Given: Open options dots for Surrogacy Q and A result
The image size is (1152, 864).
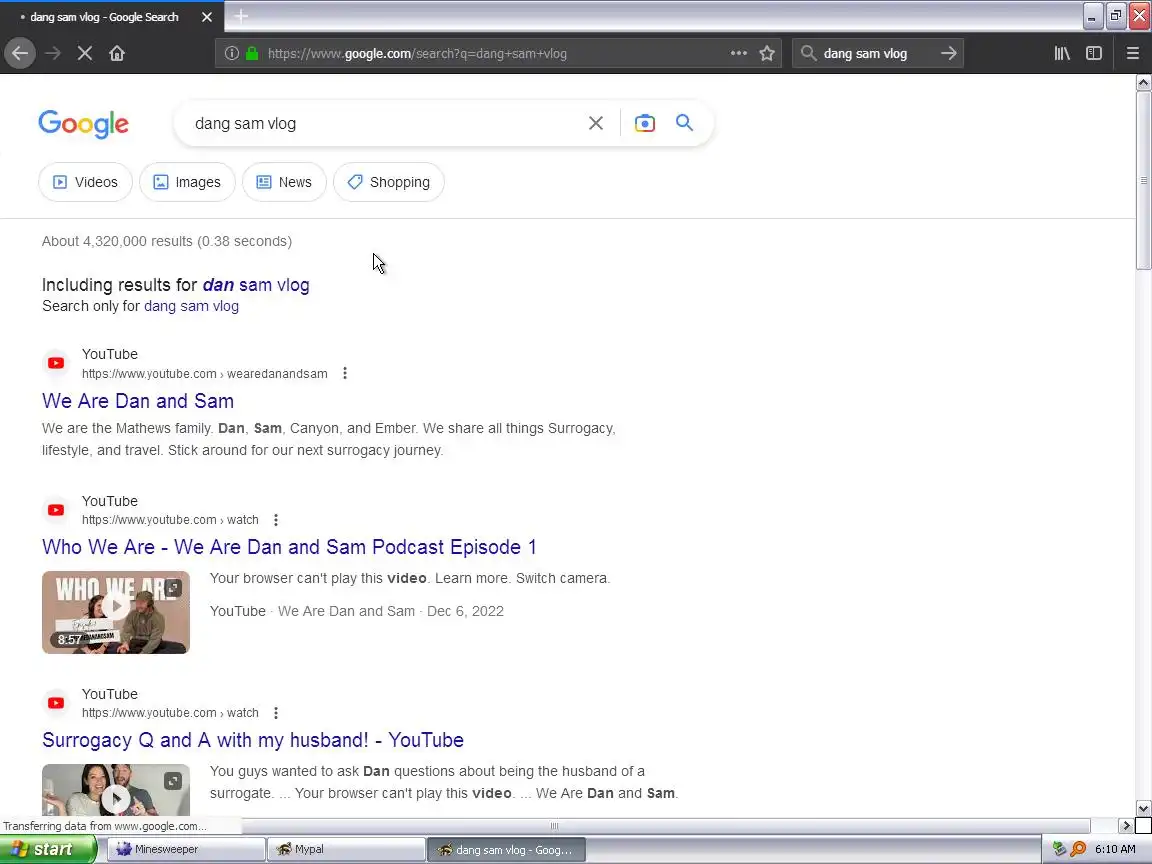Looking at the screenshot, I should (276, 713).
